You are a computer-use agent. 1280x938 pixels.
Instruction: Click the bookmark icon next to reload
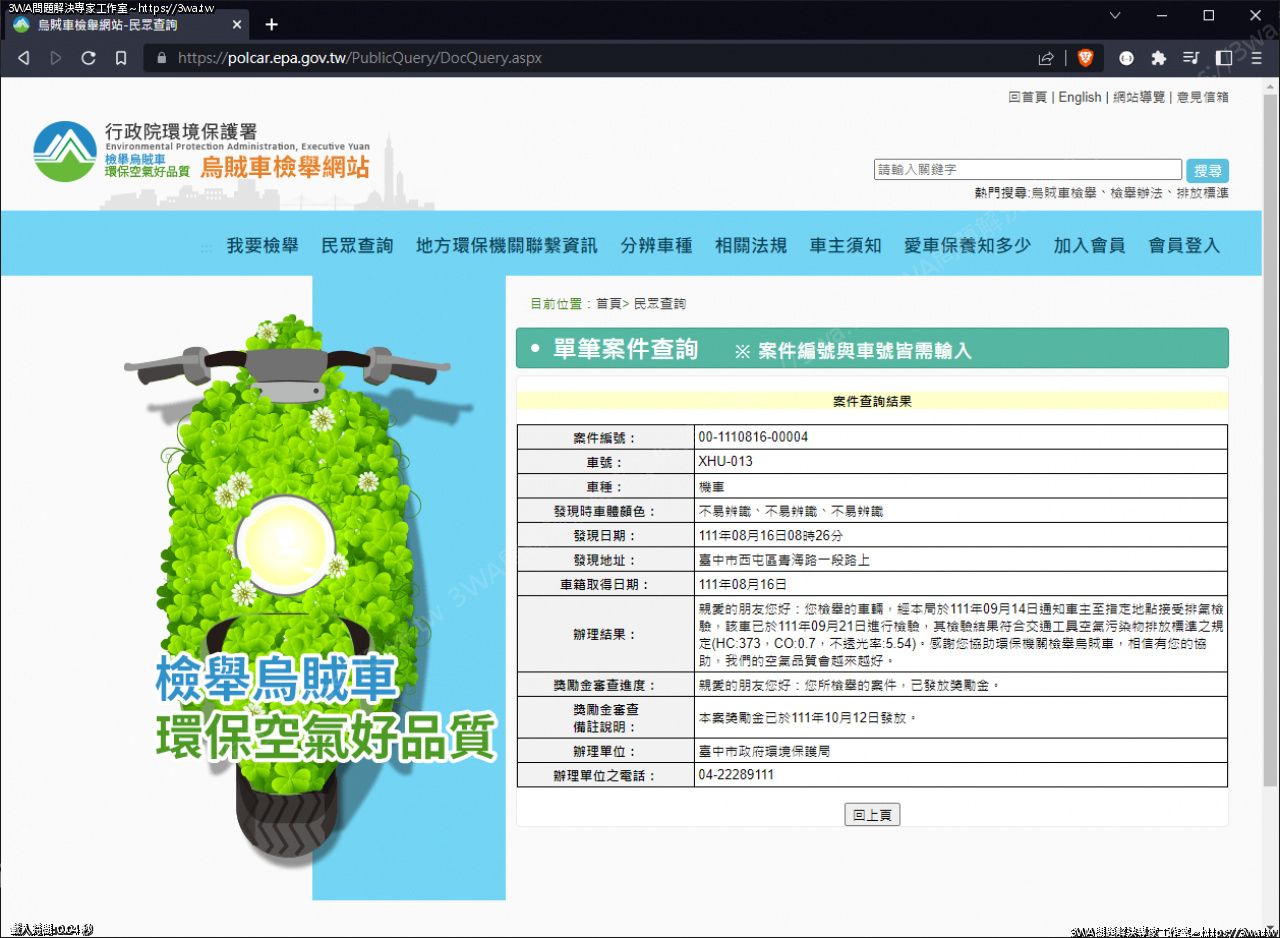(120, 57)
